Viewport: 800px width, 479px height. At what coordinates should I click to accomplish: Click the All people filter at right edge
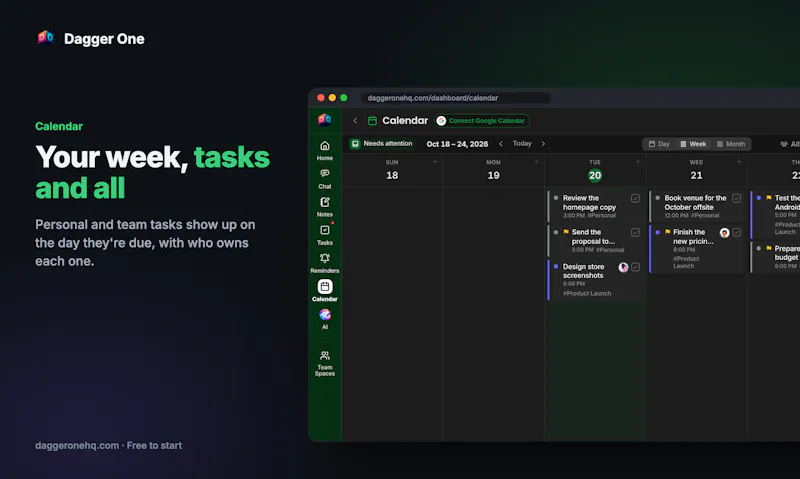(790, 144)
